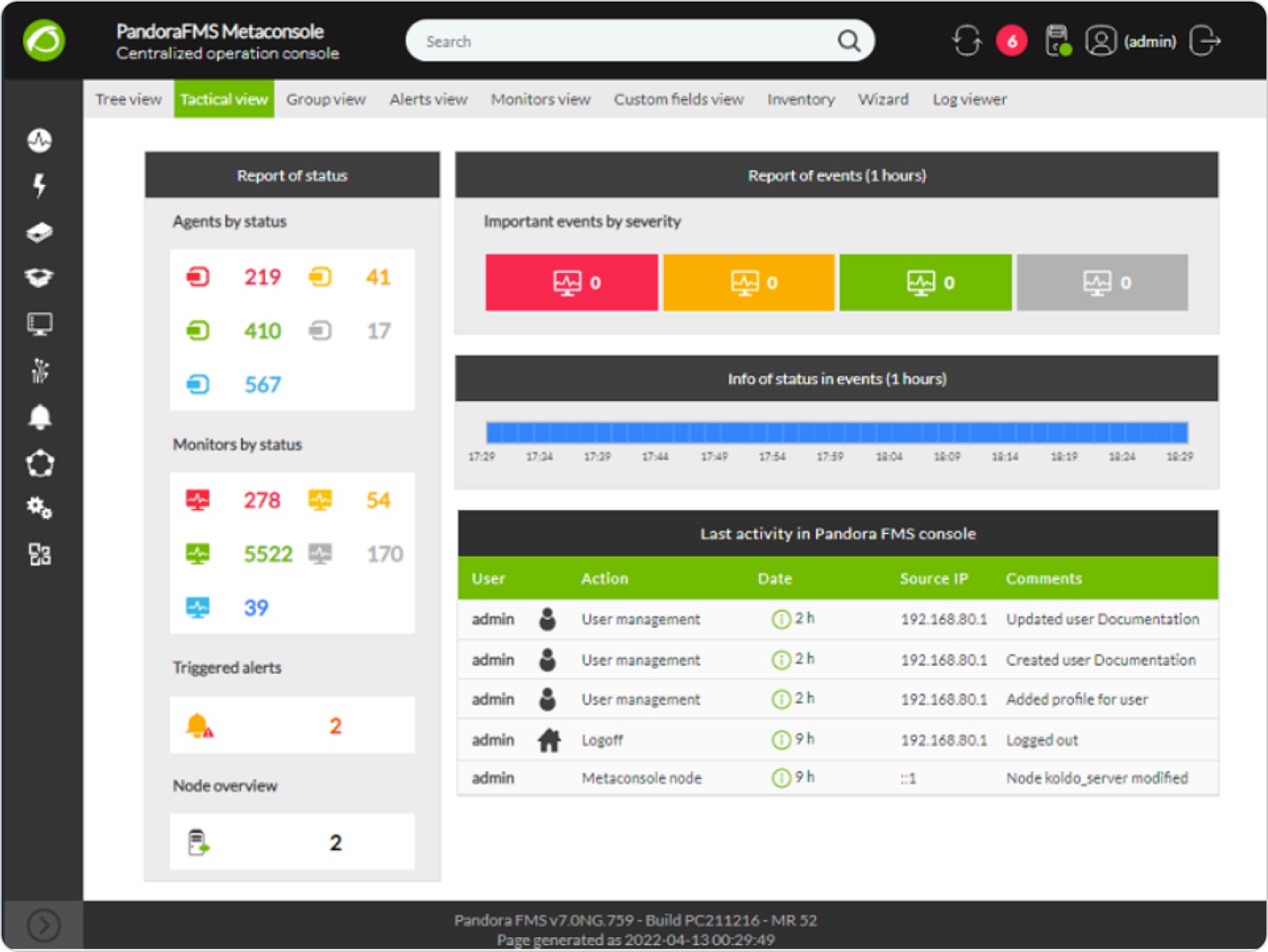
Task: Click the normal agents green icon
Action: [198, 331]
